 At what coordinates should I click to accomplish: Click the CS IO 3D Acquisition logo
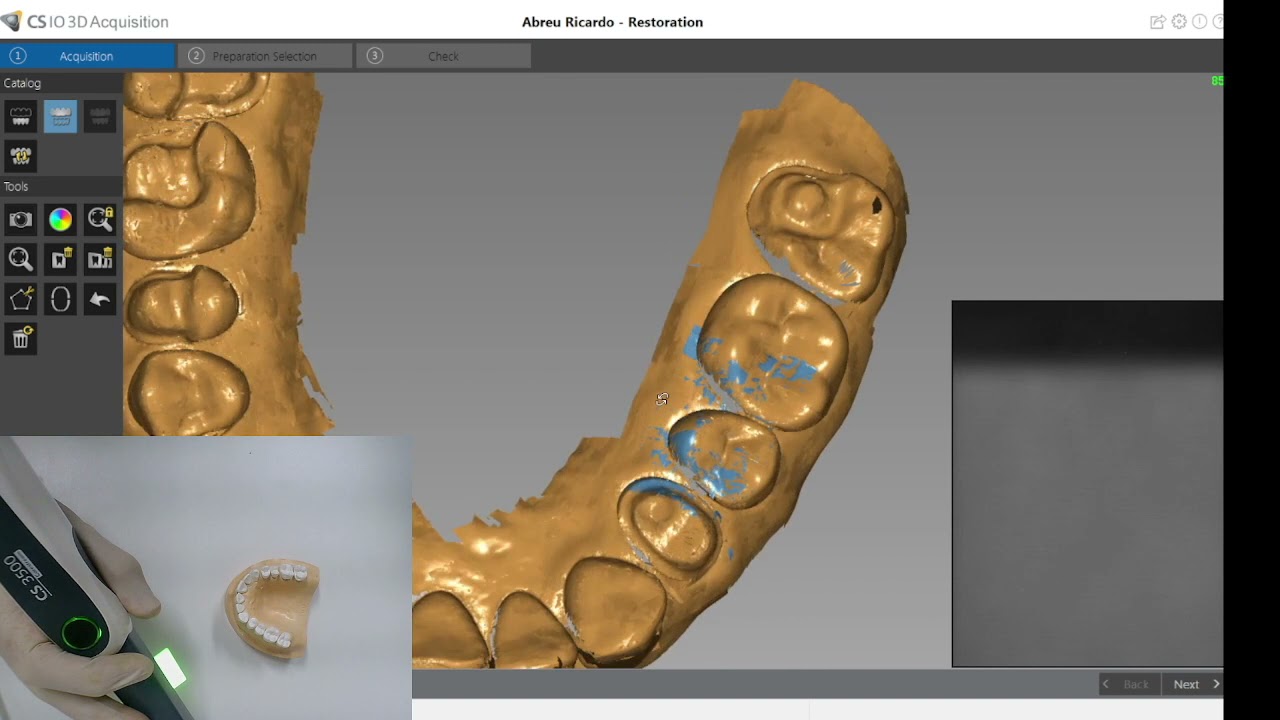85,21
